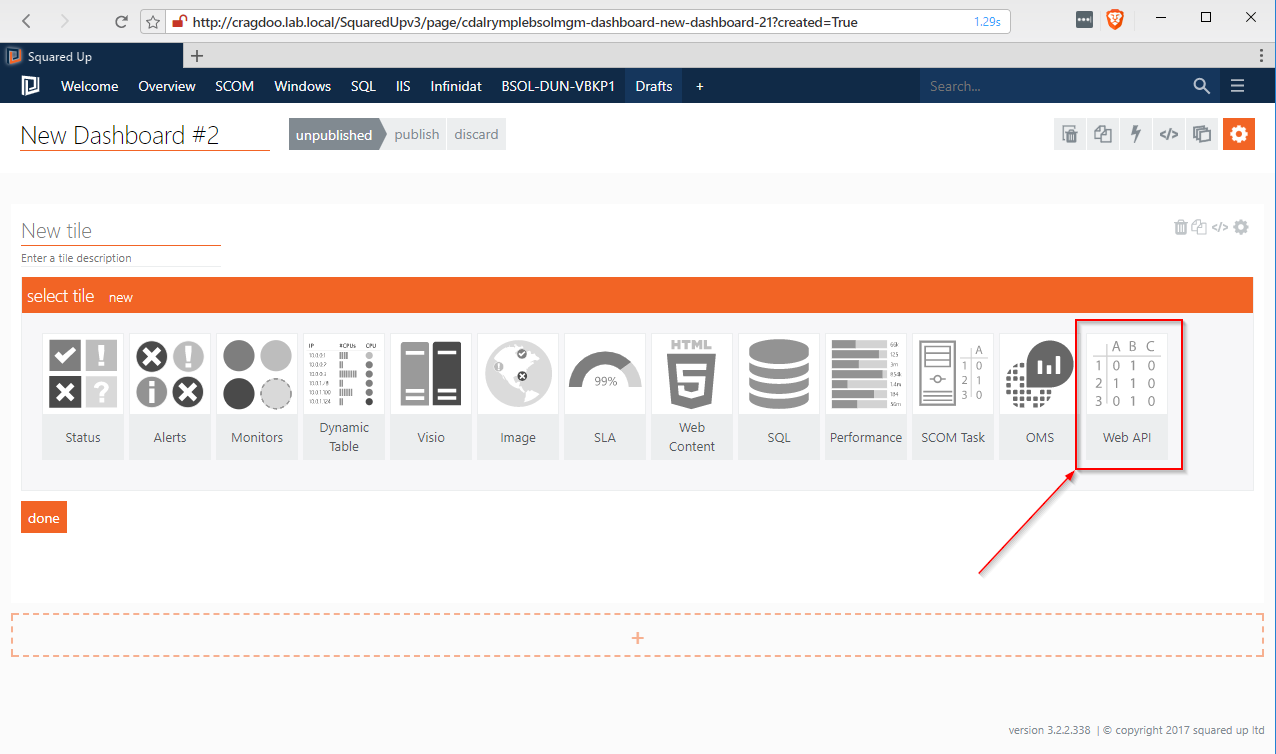Add a nav item with plus
Image resolution: width=1276 pixels, height=754 pixels.
coord(700,86)
